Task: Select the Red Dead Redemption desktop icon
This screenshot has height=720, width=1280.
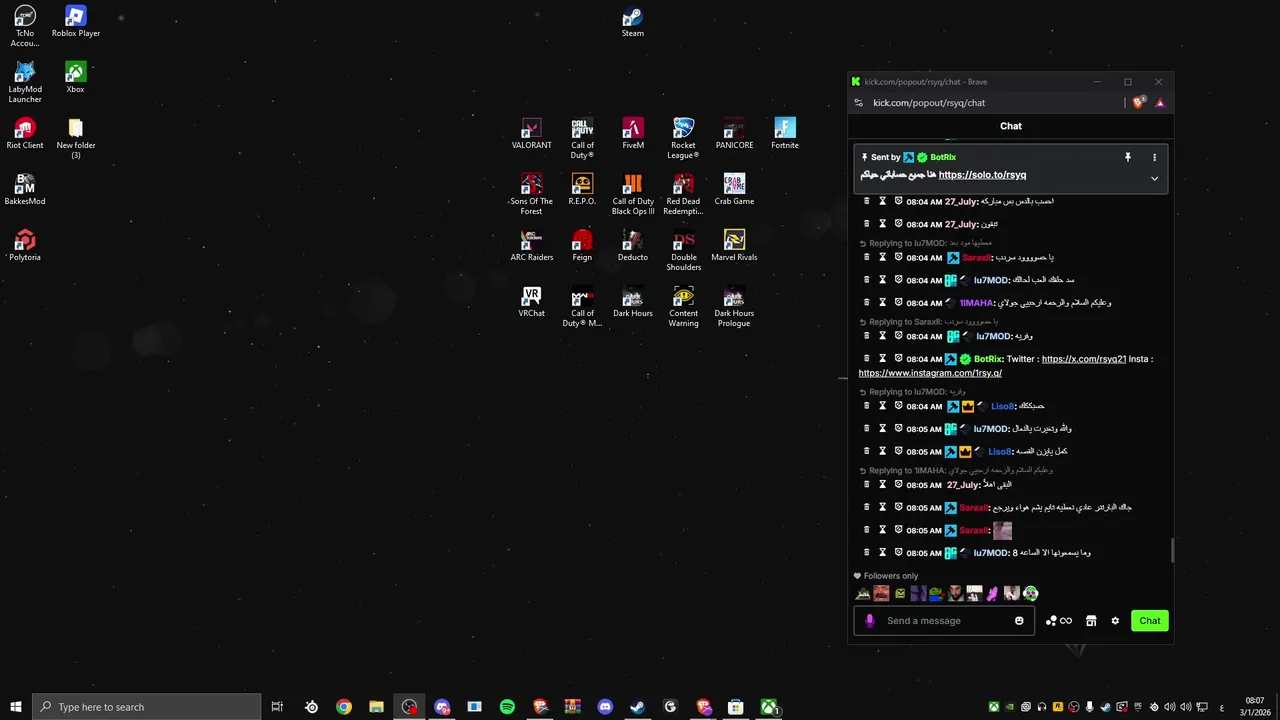Action: [683, 195]
